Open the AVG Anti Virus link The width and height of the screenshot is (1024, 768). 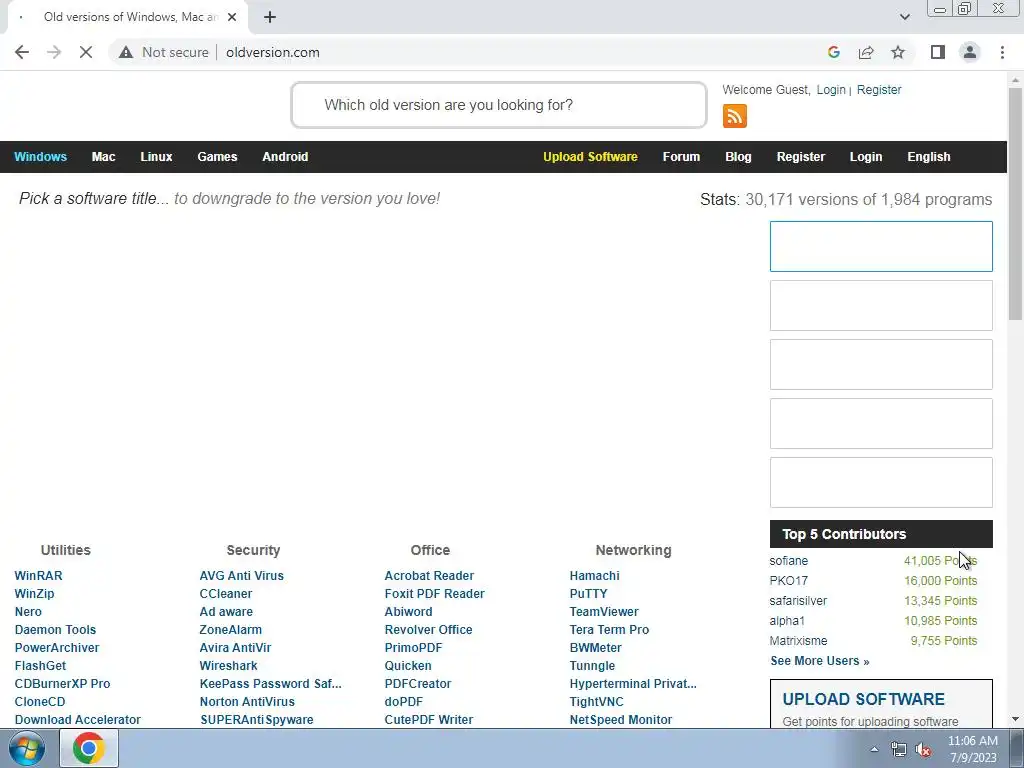[242, 575]
